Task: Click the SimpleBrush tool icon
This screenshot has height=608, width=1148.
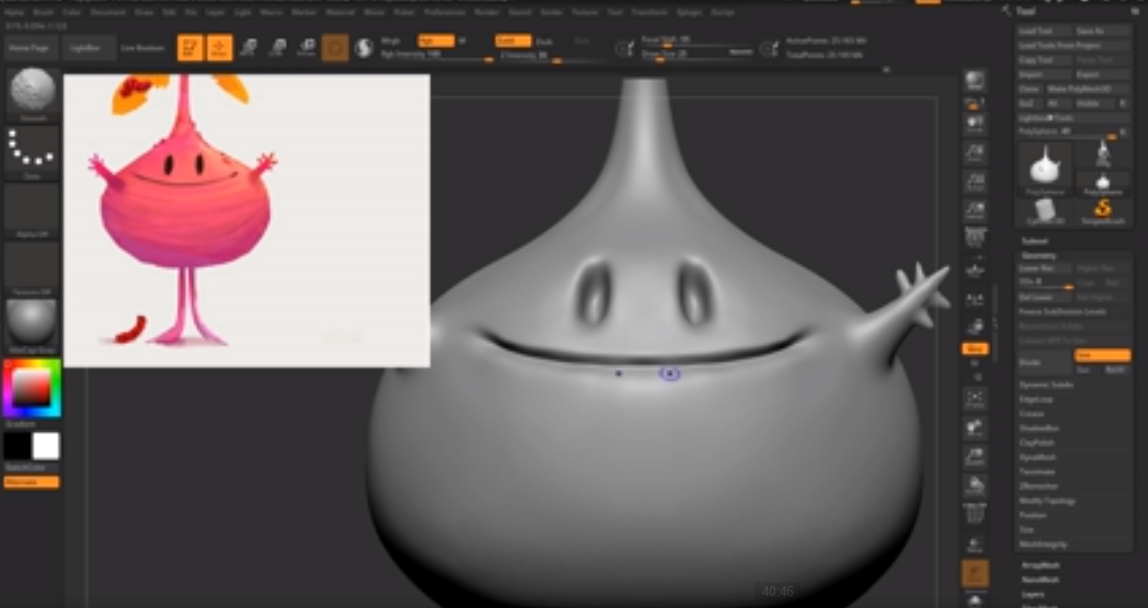Action: tap(1102, 210)
